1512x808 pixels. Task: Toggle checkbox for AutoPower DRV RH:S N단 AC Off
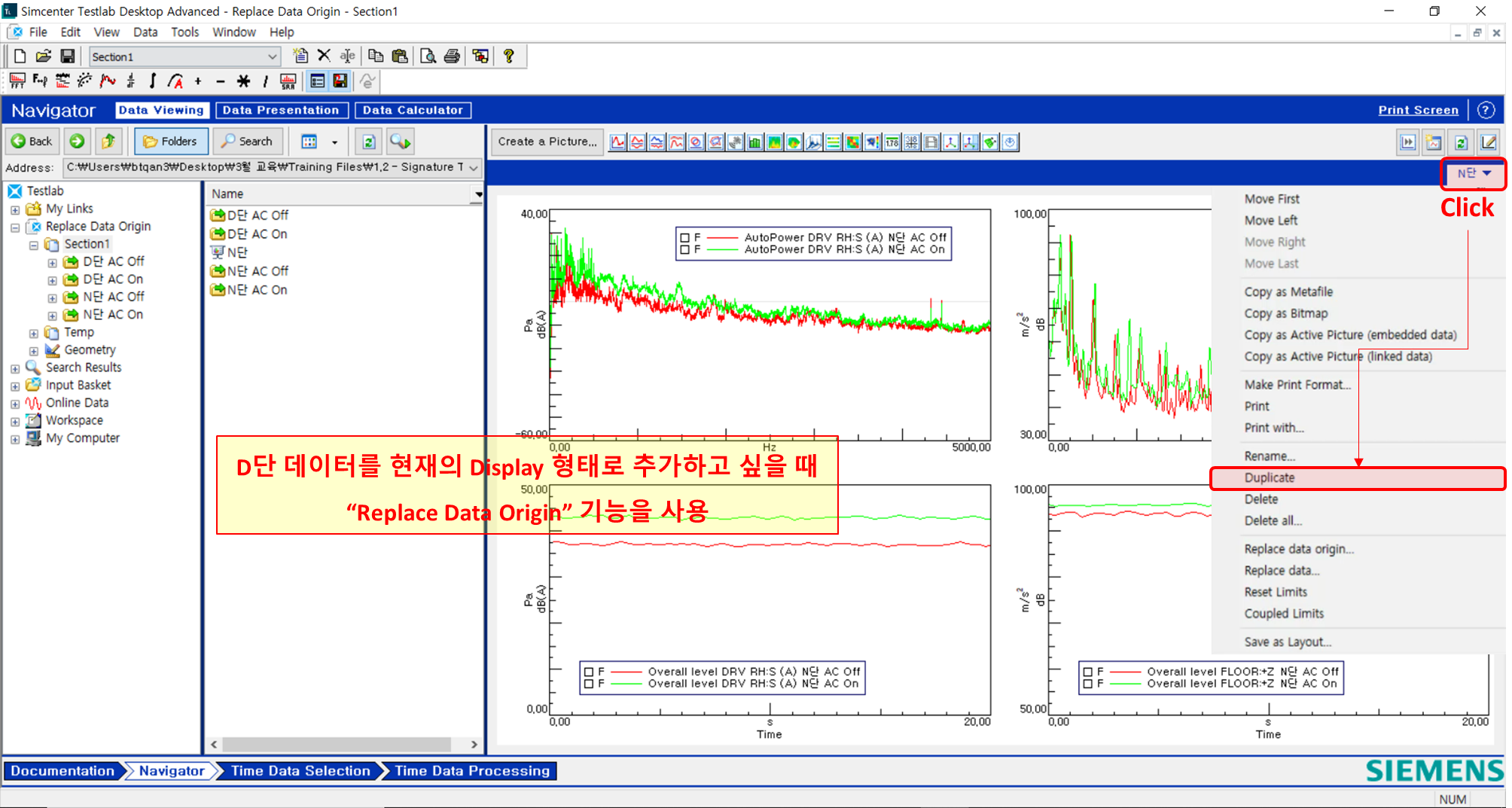tap(684, 237)
